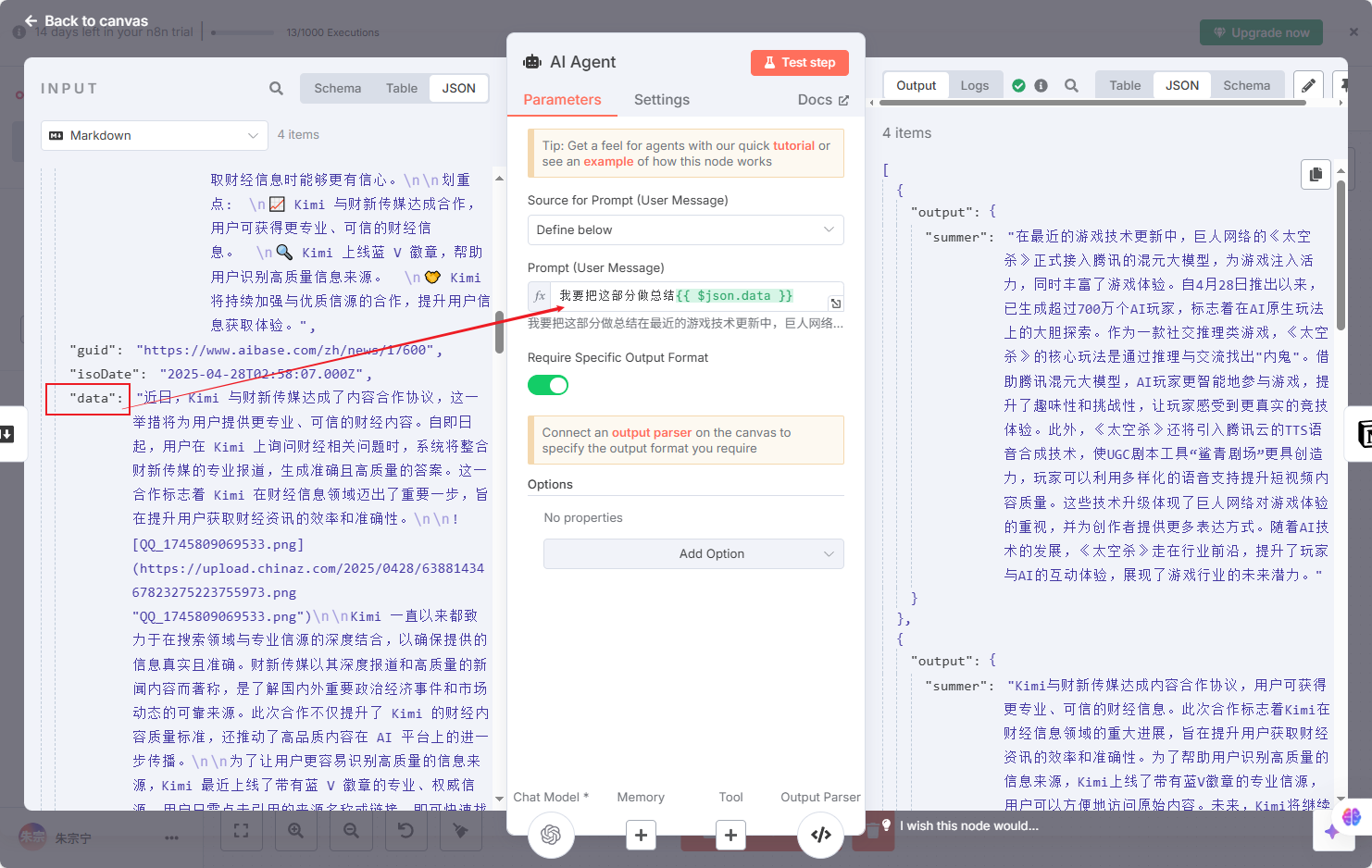Open the quick tutorial link
The height and width of the screenshot is (868, 1372).
point(793,145)
